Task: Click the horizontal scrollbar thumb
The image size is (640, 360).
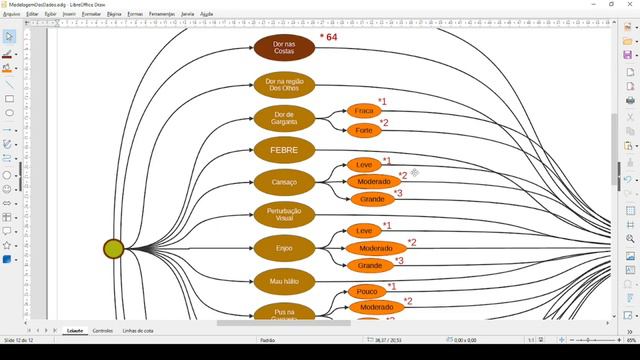Action: coord(283,323)
